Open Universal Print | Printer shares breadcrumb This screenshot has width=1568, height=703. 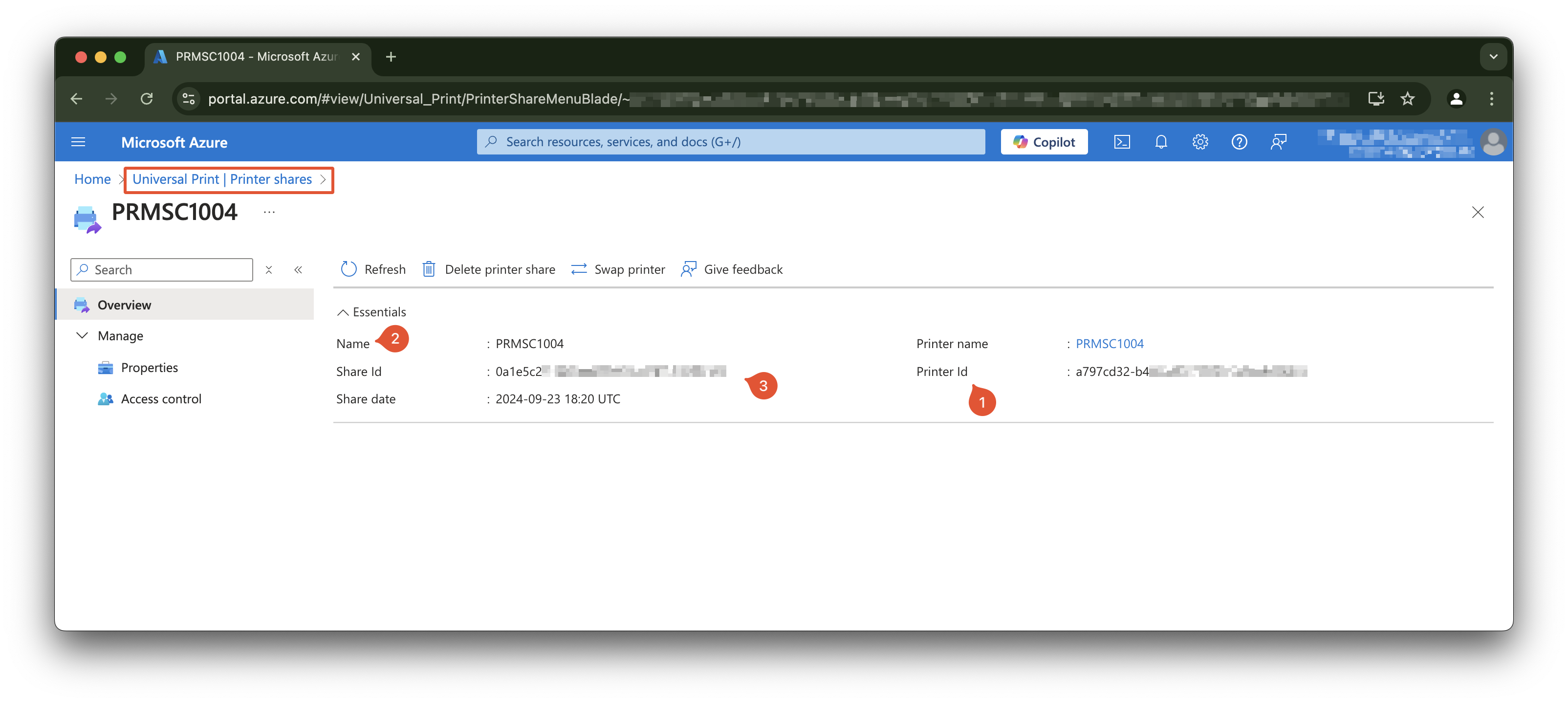tap(221, 179)
